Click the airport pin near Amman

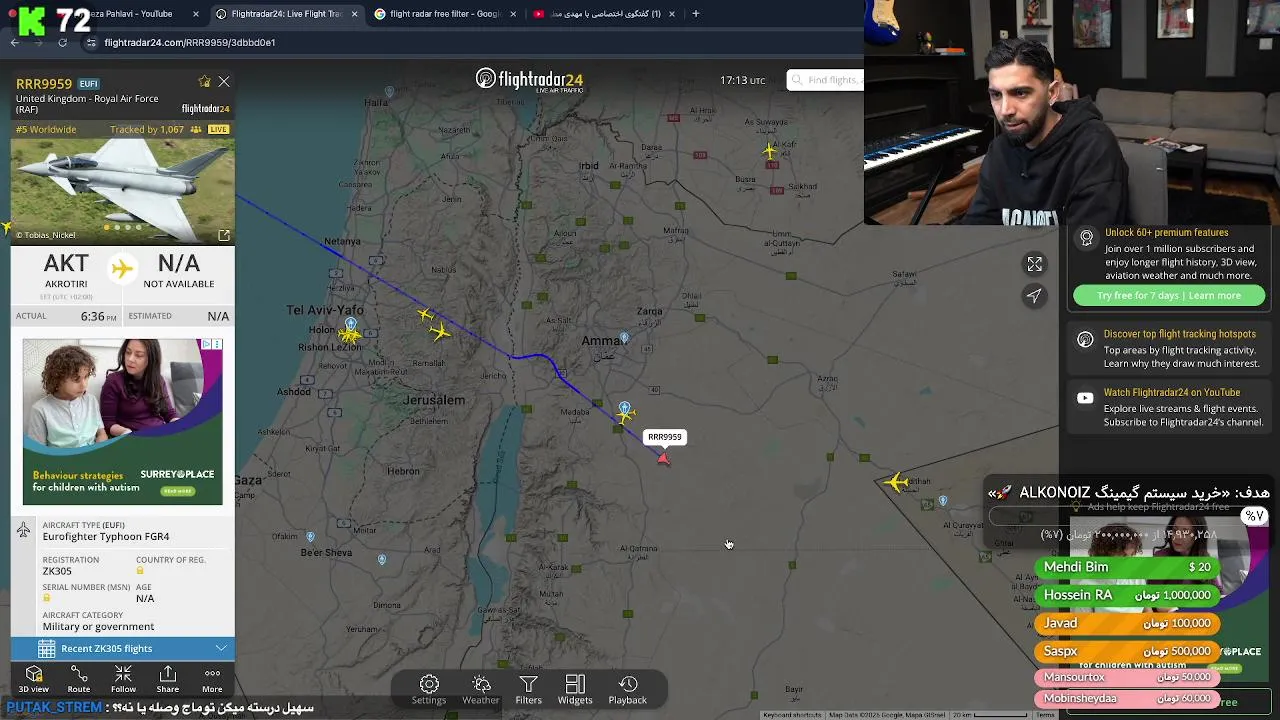624,339
